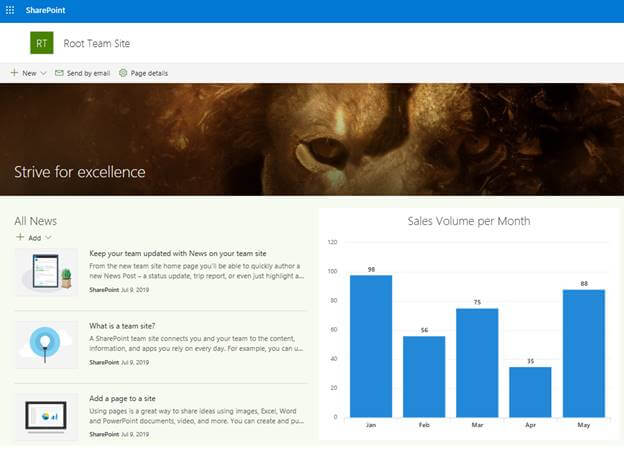The width and height of the screenshot is (624, 450).
Task: Click the 35 data label above Apr
Action: pyautogui.click(x=530, y=361)
